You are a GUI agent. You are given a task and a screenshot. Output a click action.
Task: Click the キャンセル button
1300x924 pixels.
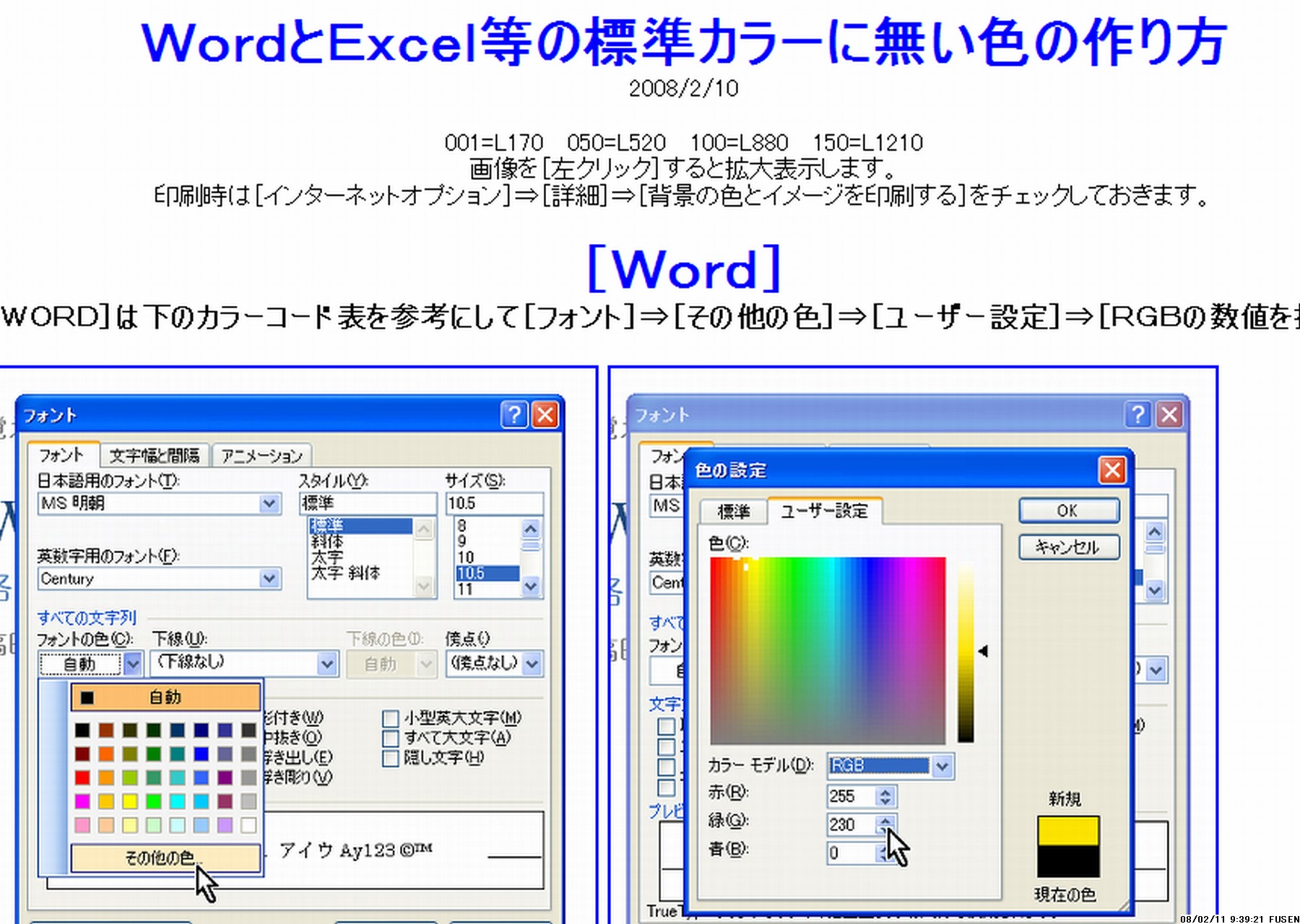coord(1070,546)
